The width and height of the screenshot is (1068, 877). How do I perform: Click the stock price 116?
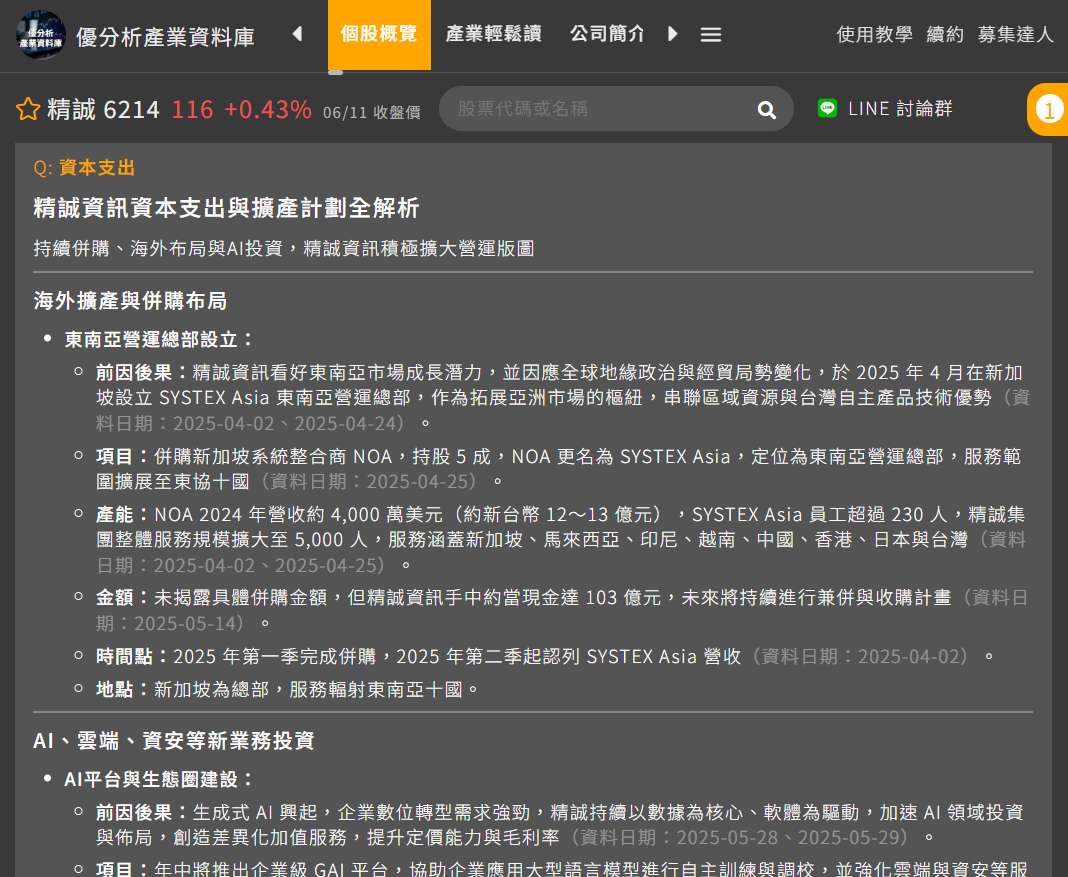click(x=192, y=110)
